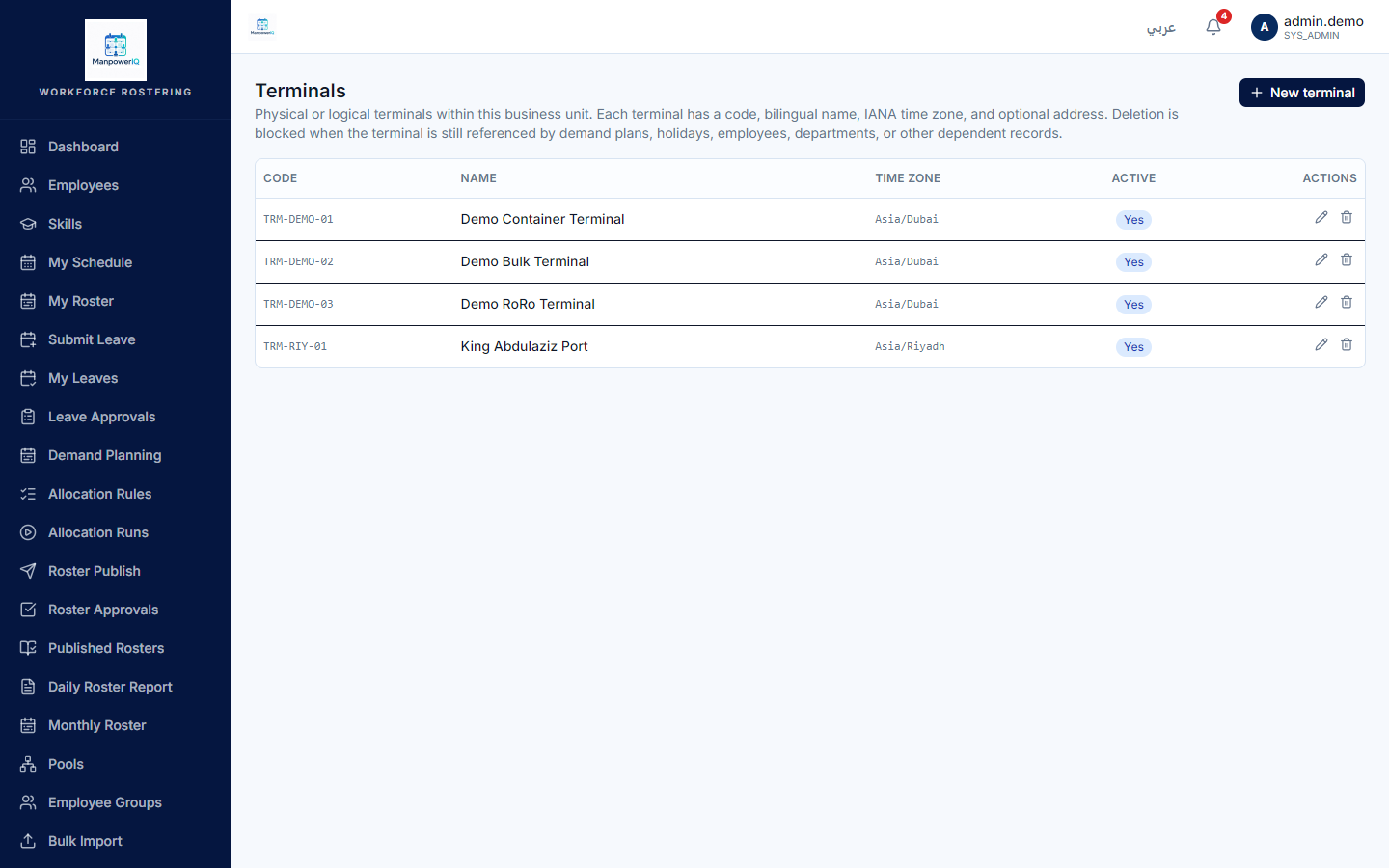Click the My Schedule calendar icon

click(28, 262)
